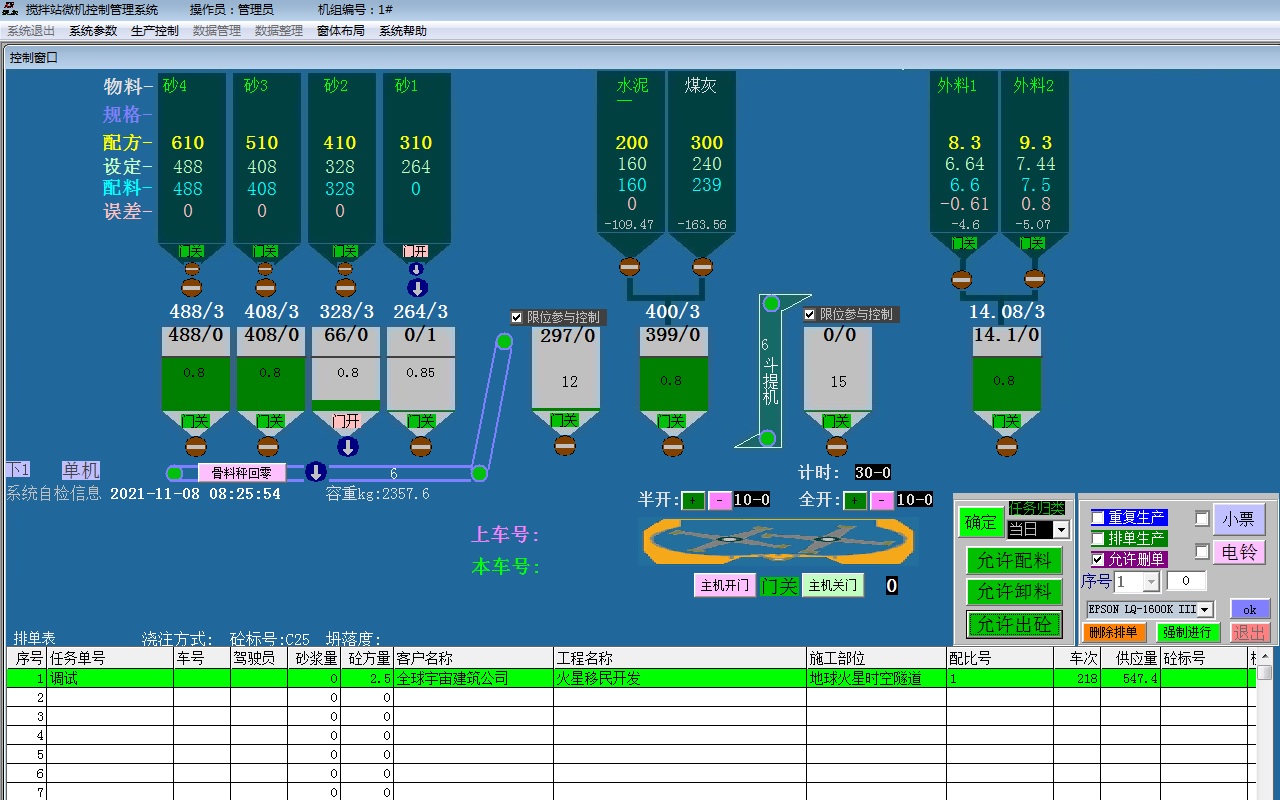Screen dimensions: 1280x800
Task: Toggle the checkbox beside the 小票 button
Action: pos(1202,519)
